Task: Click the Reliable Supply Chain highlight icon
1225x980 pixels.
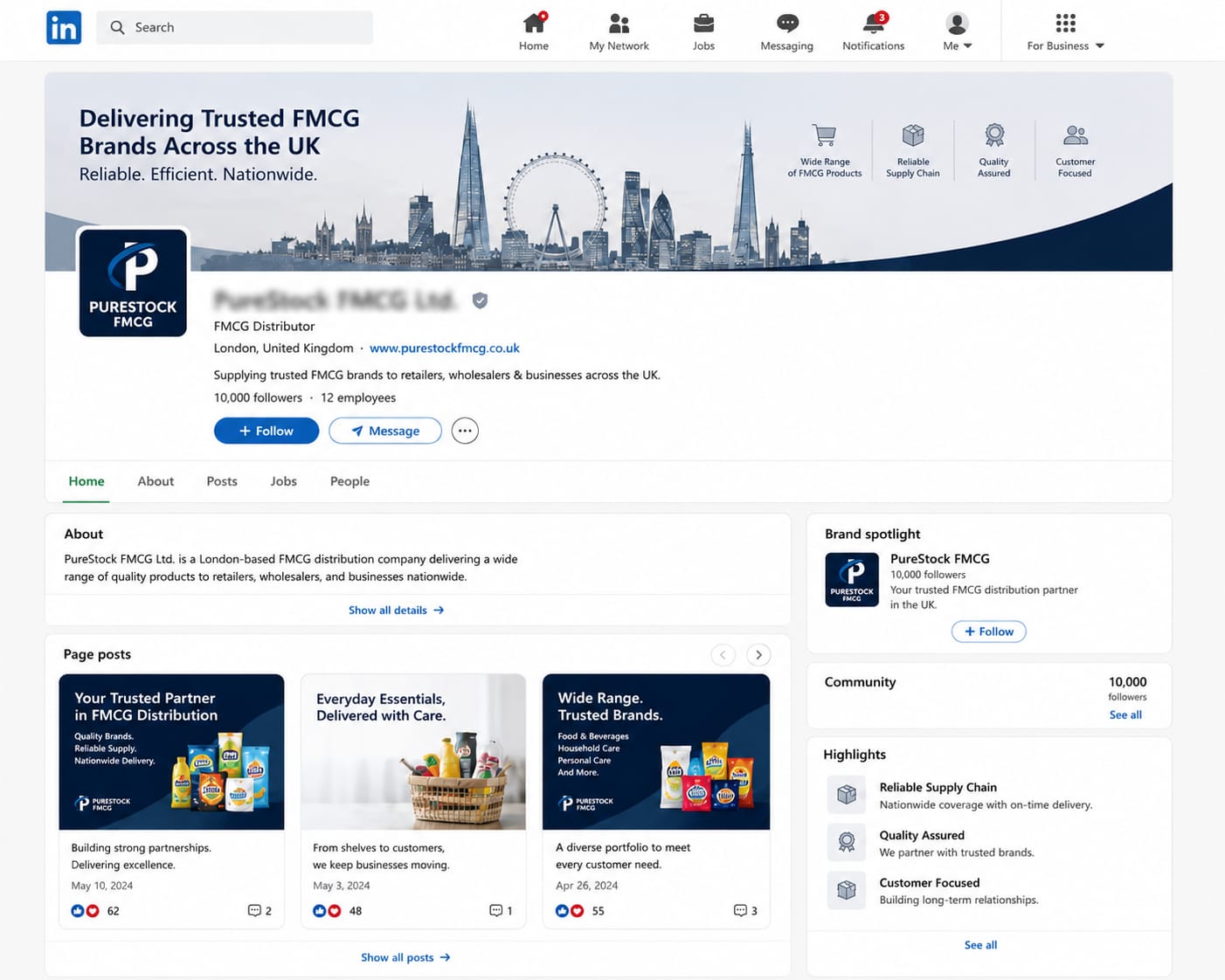Action: (846, 794)
